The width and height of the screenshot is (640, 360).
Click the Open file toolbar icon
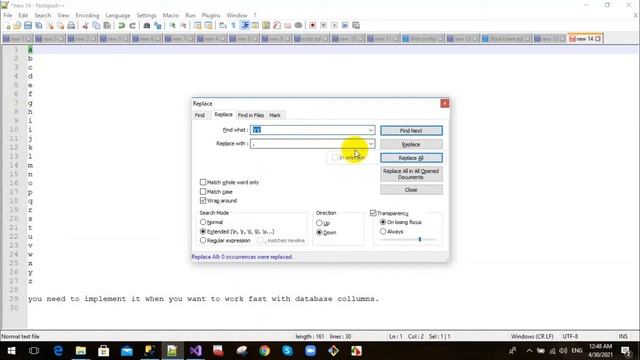point(17,25)
